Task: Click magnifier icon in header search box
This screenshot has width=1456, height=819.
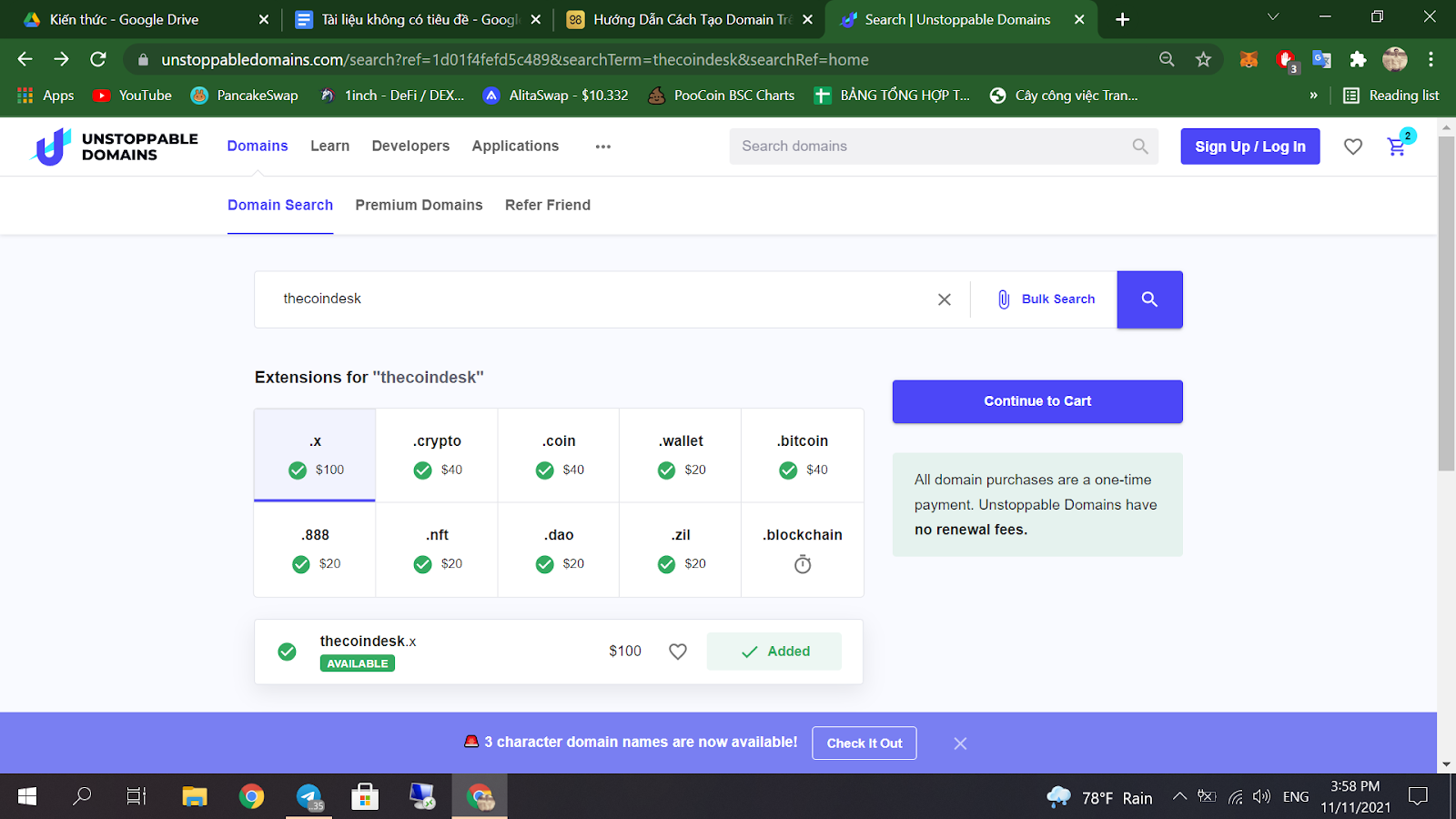Action: coord(1140,146)
